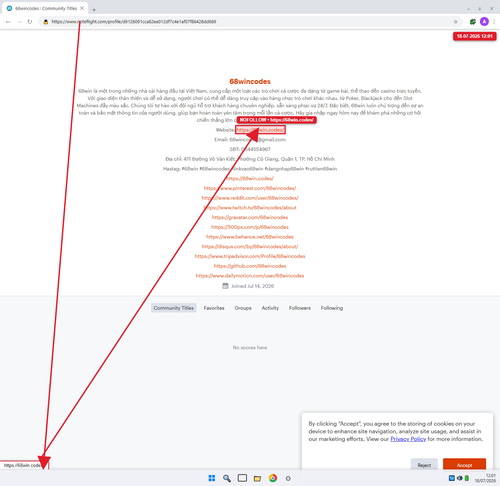
Task: Click the 68wincodes profile name heading
Action: click(x=250, y=81)
